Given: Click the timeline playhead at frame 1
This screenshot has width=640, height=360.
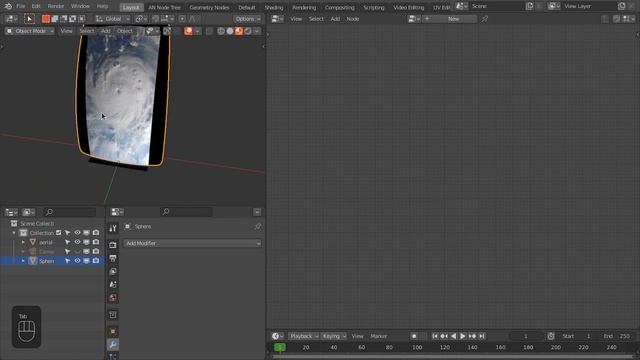Looking at the screenshot, I should (x=280, y=347).
